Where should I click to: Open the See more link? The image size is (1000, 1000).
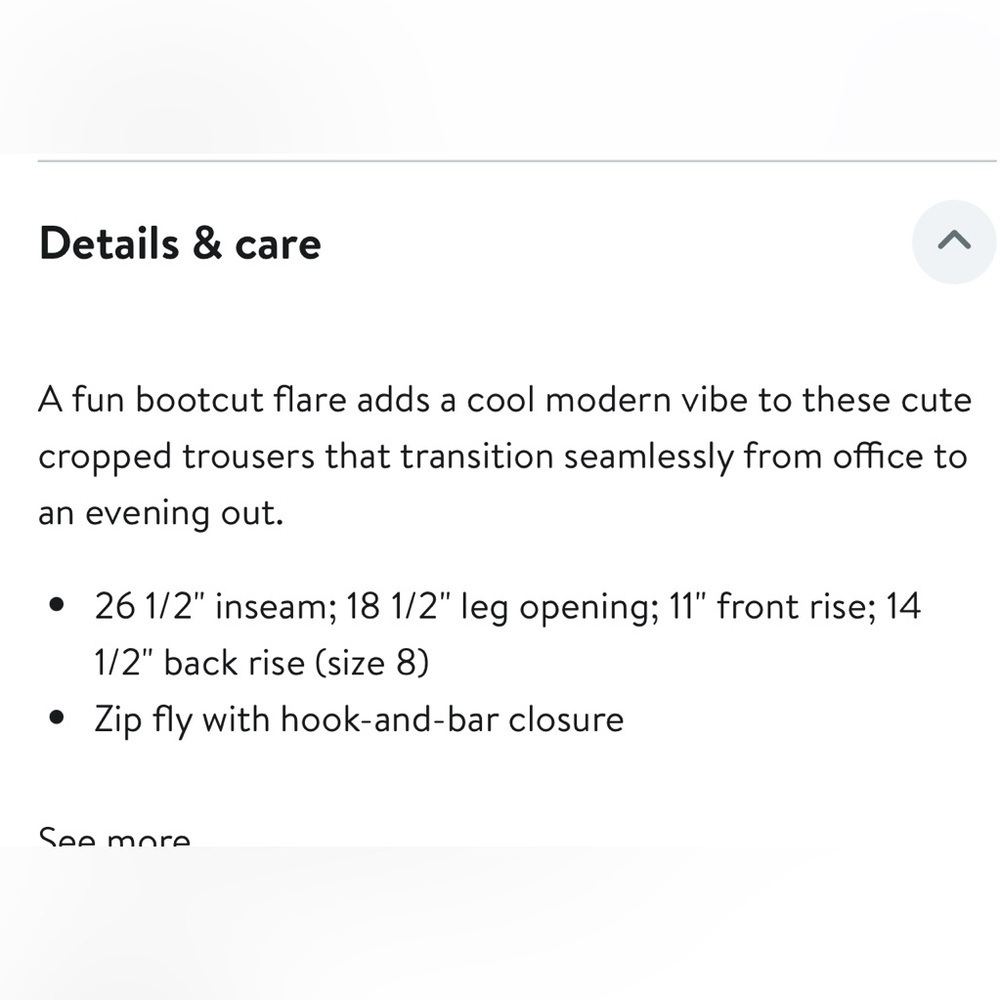(115, 836)
